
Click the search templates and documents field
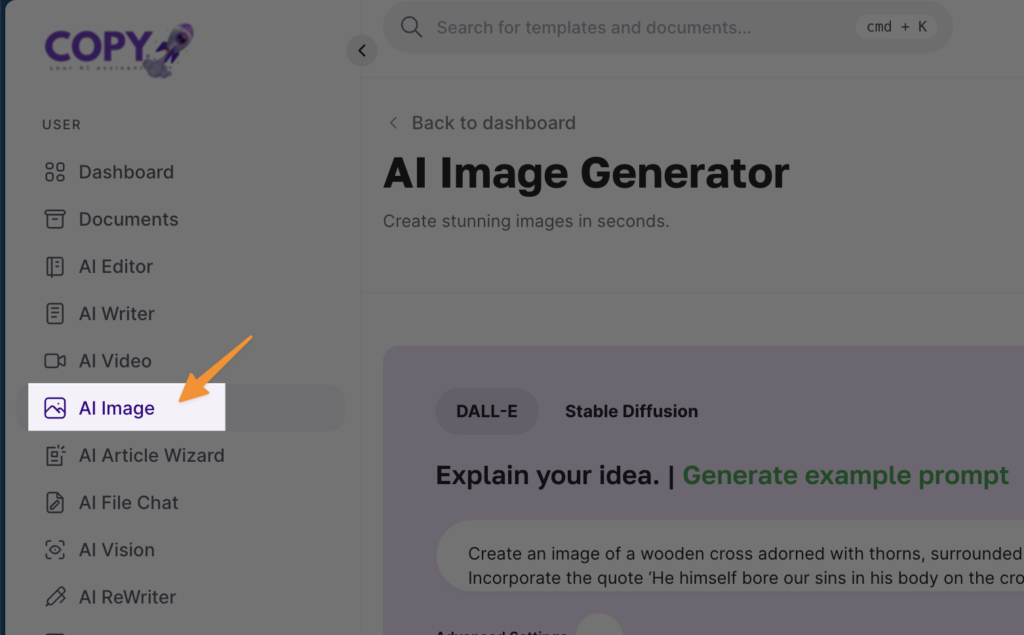[640, 27]
